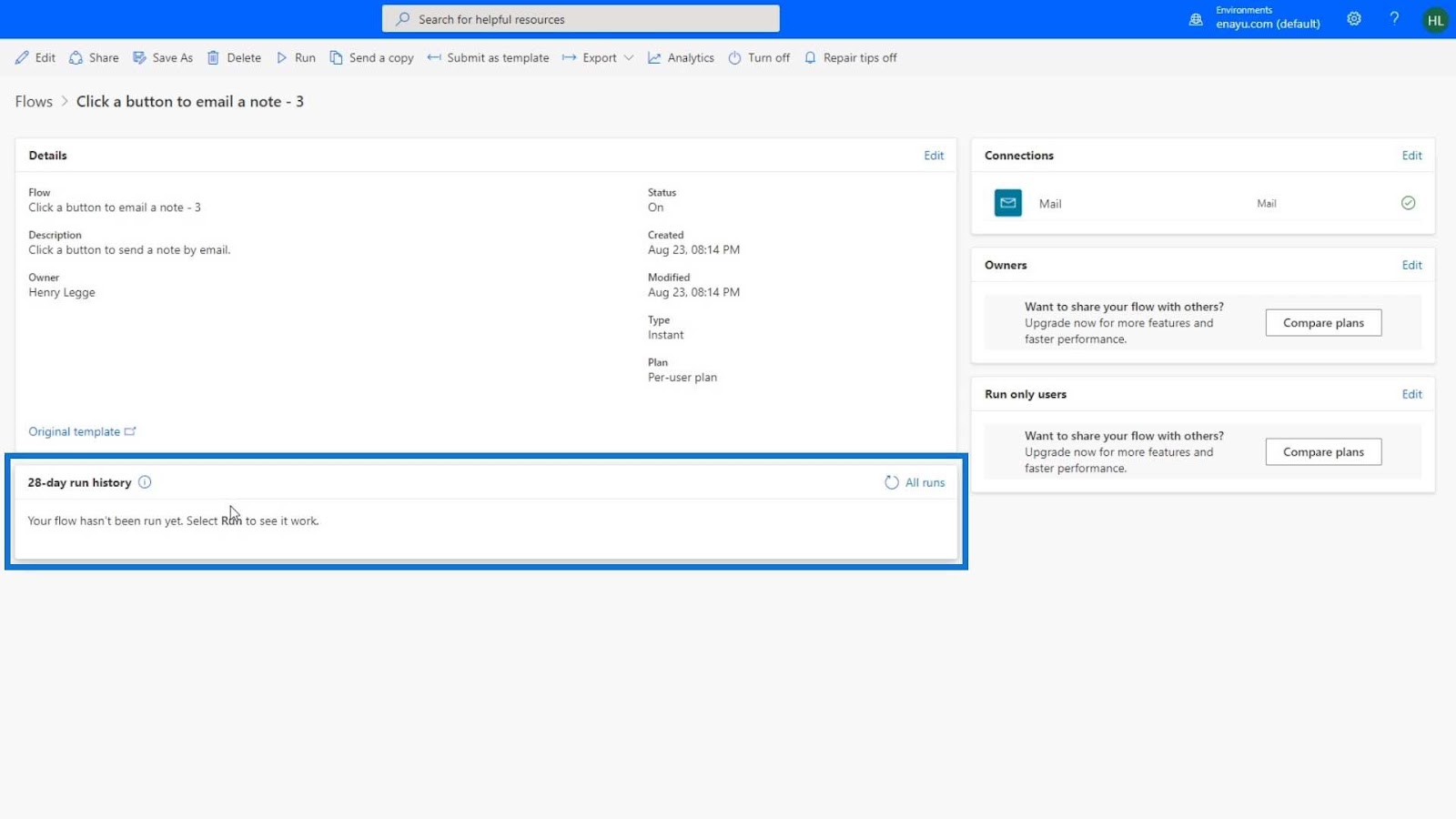Open Analytics for this flow

(x=681, y=57)
